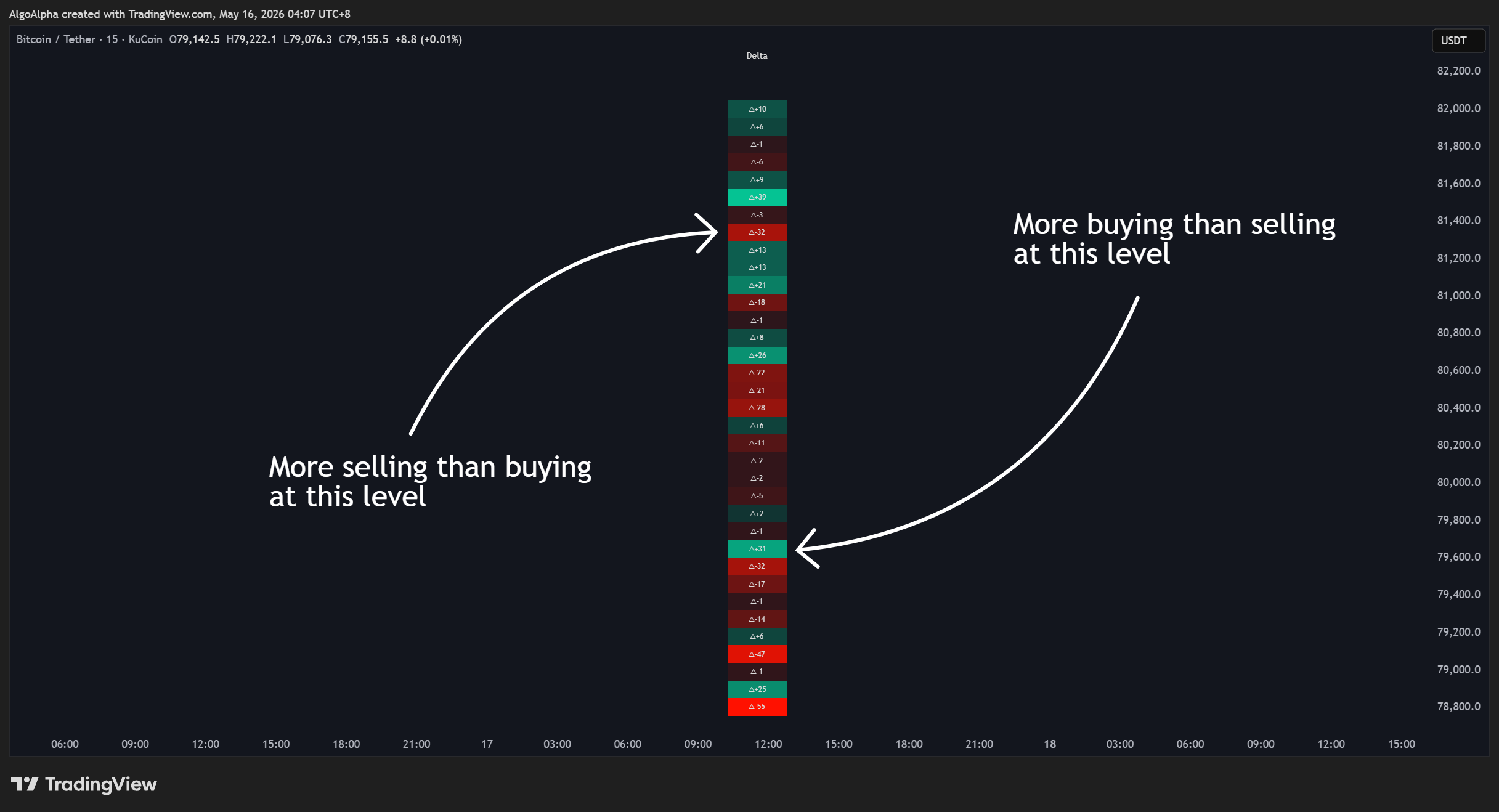Click the close value C79,155.5

pos(364,39)
